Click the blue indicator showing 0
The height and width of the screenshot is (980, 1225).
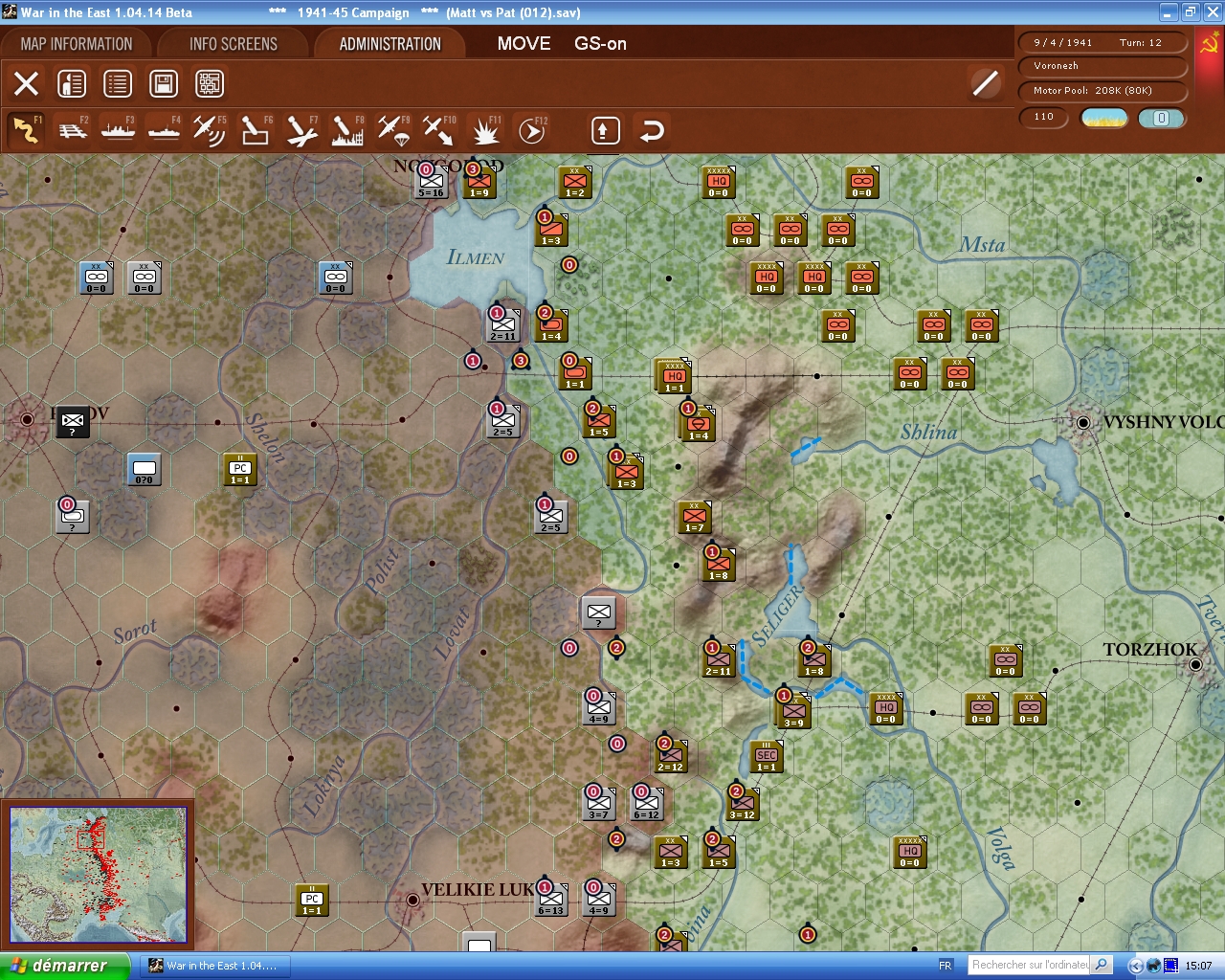1161,118
